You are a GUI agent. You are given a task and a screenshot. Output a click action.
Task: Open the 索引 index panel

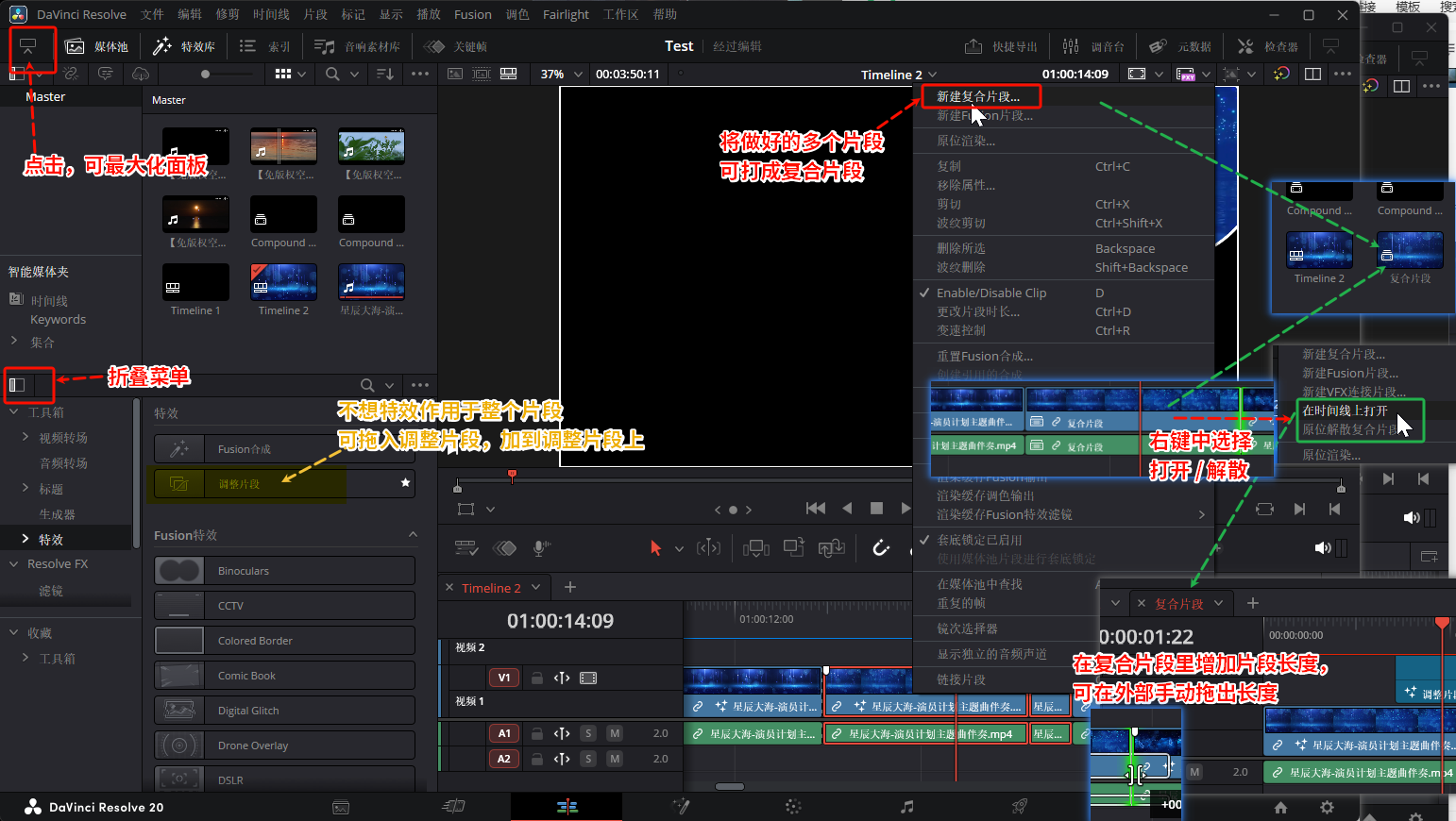[x=264, y=46]
